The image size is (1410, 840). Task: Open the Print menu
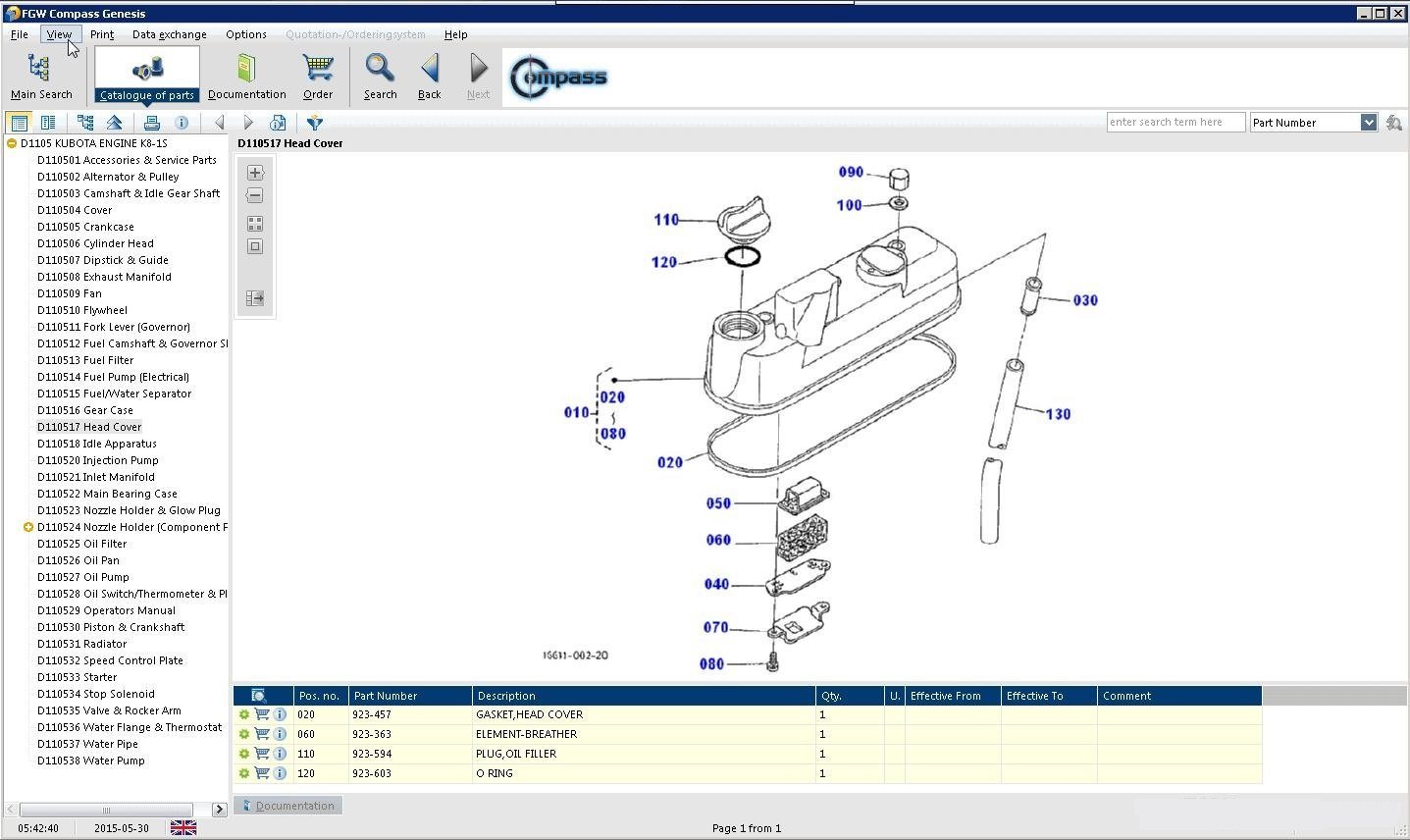tap(102, 34)
